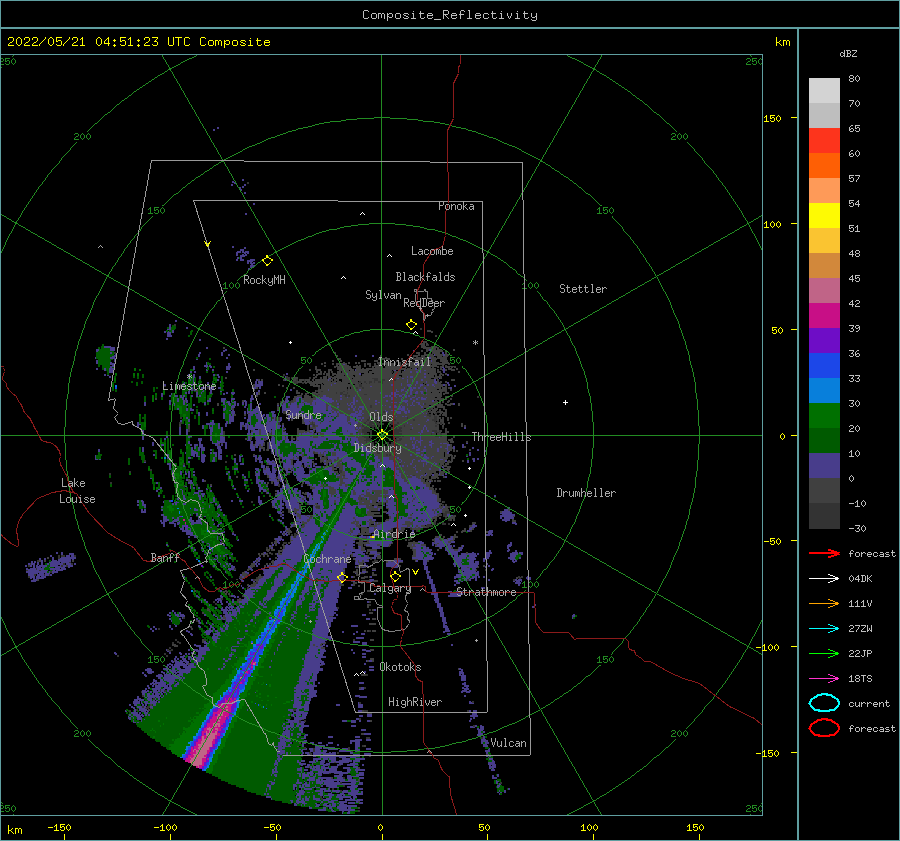This screenshot has height=841, width=900.
Task: Click the yellow diamond marker under Cochrane
Action: point(342,577)
